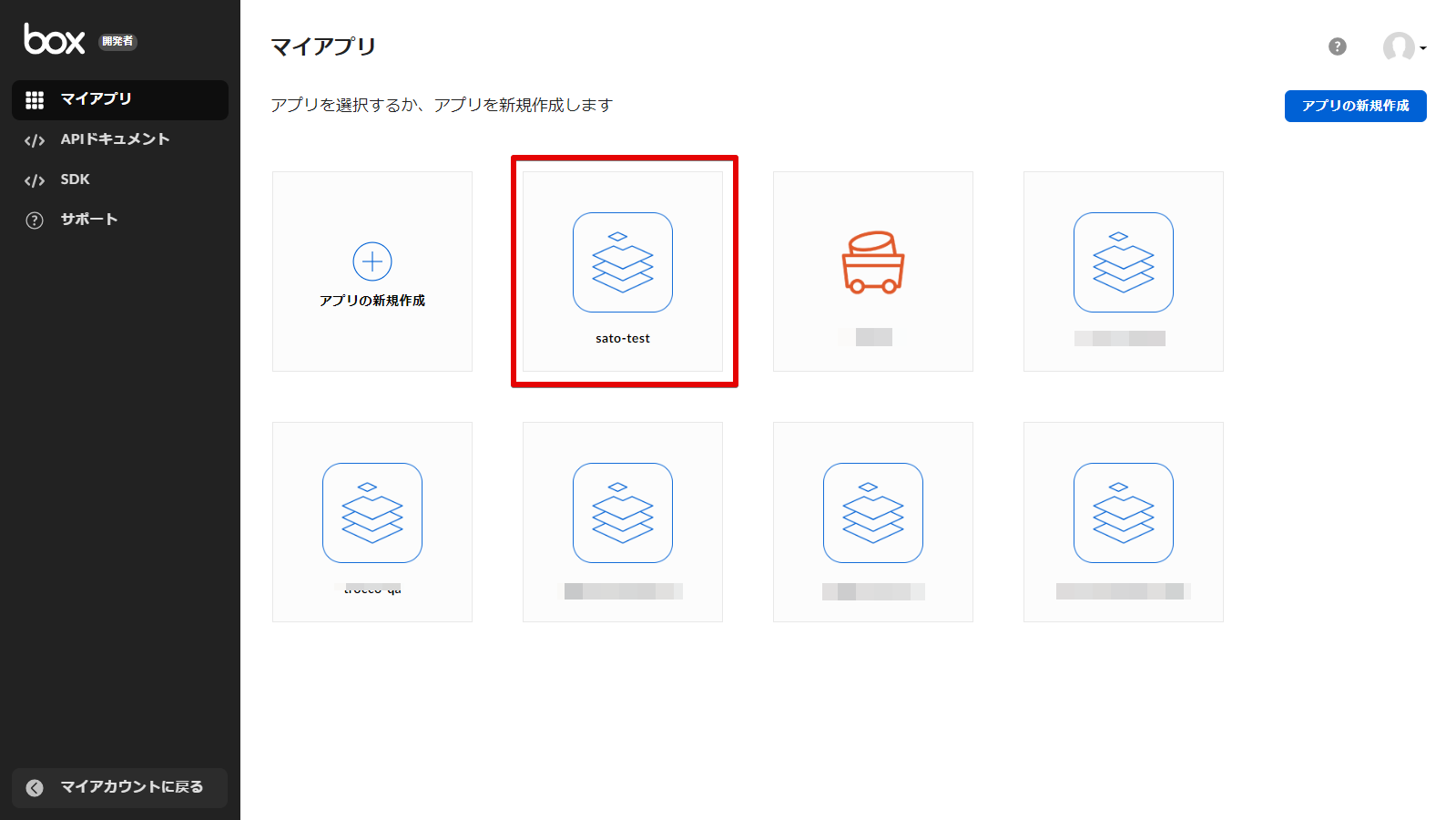Open the user avatar account menu

(x=1404, y=46)
